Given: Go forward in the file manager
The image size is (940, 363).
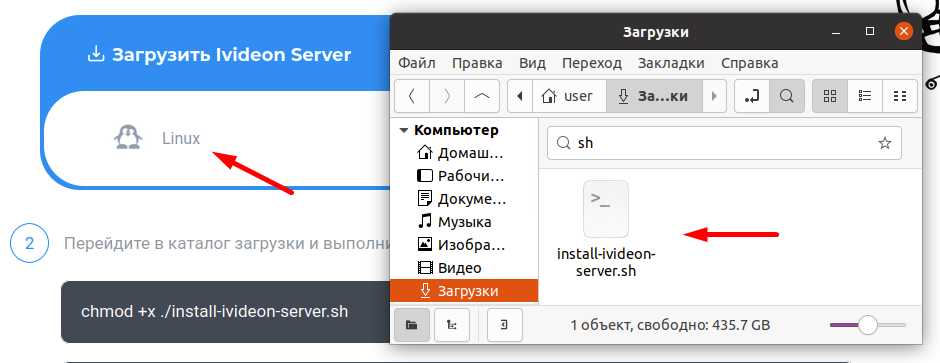Looking at the screenshot, I should (x=446, y=96).
